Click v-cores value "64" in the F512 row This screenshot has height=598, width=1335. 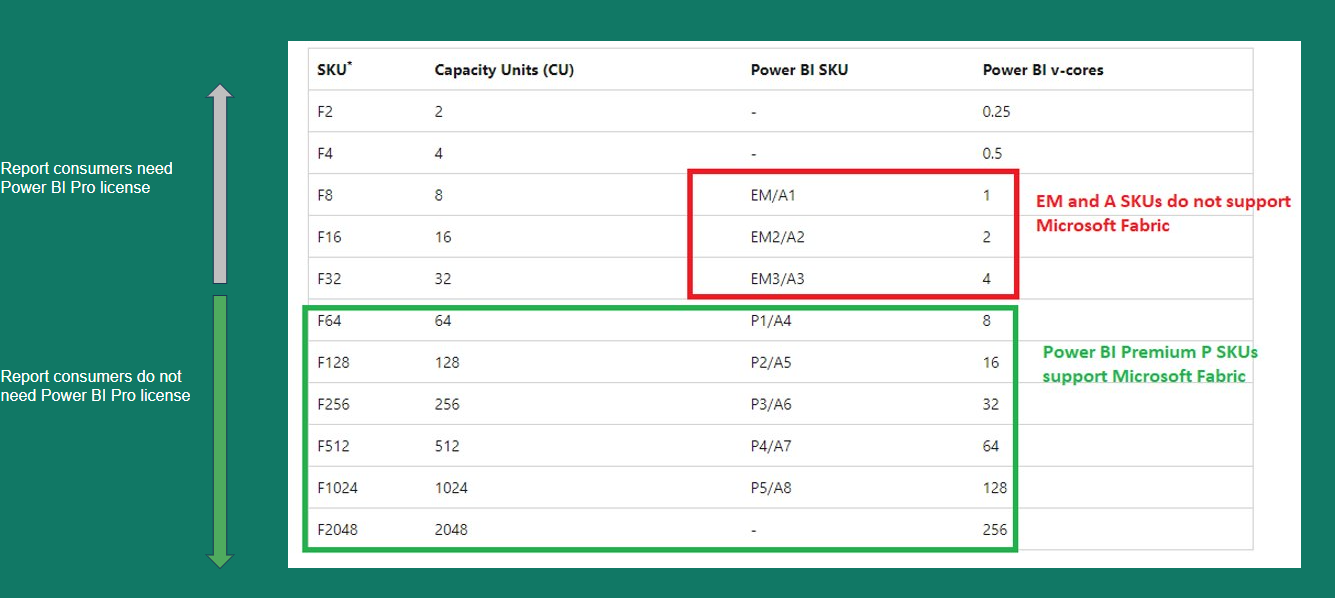(x=990, y=446)
